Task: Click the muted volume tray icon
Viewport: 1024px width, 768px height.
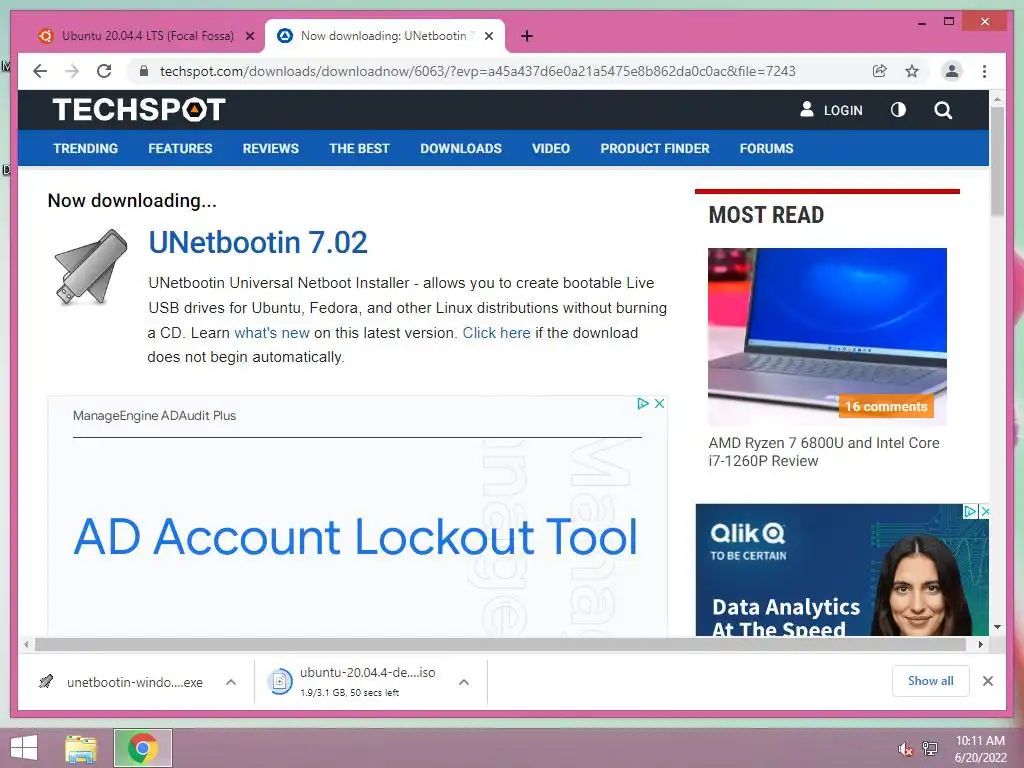Action: coord(905,749)
